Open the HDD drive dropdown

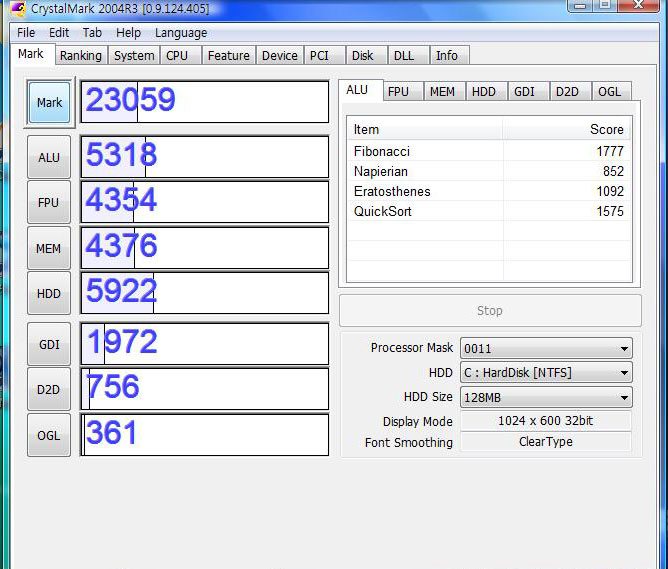[x=547, y=373]
